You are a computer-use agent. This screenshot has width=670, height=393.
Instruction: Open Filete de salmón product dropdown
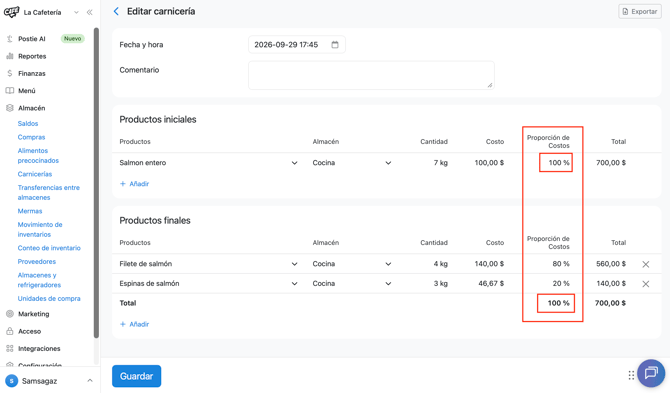coord(294,264)
